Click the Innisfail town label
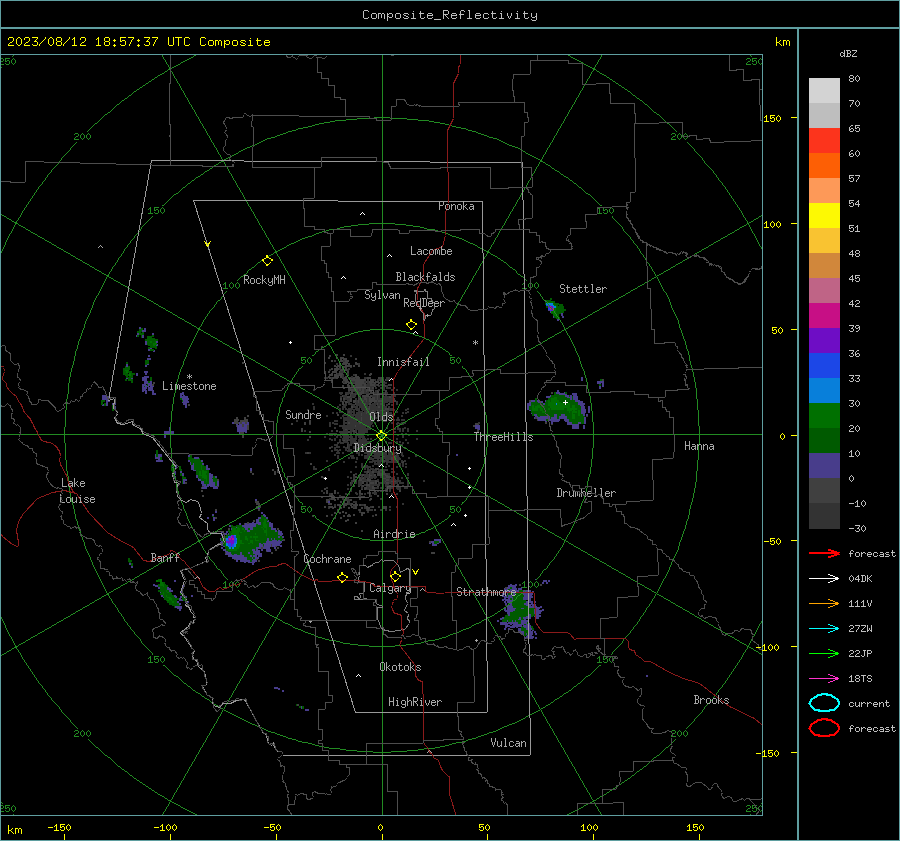 click(403, 362)
